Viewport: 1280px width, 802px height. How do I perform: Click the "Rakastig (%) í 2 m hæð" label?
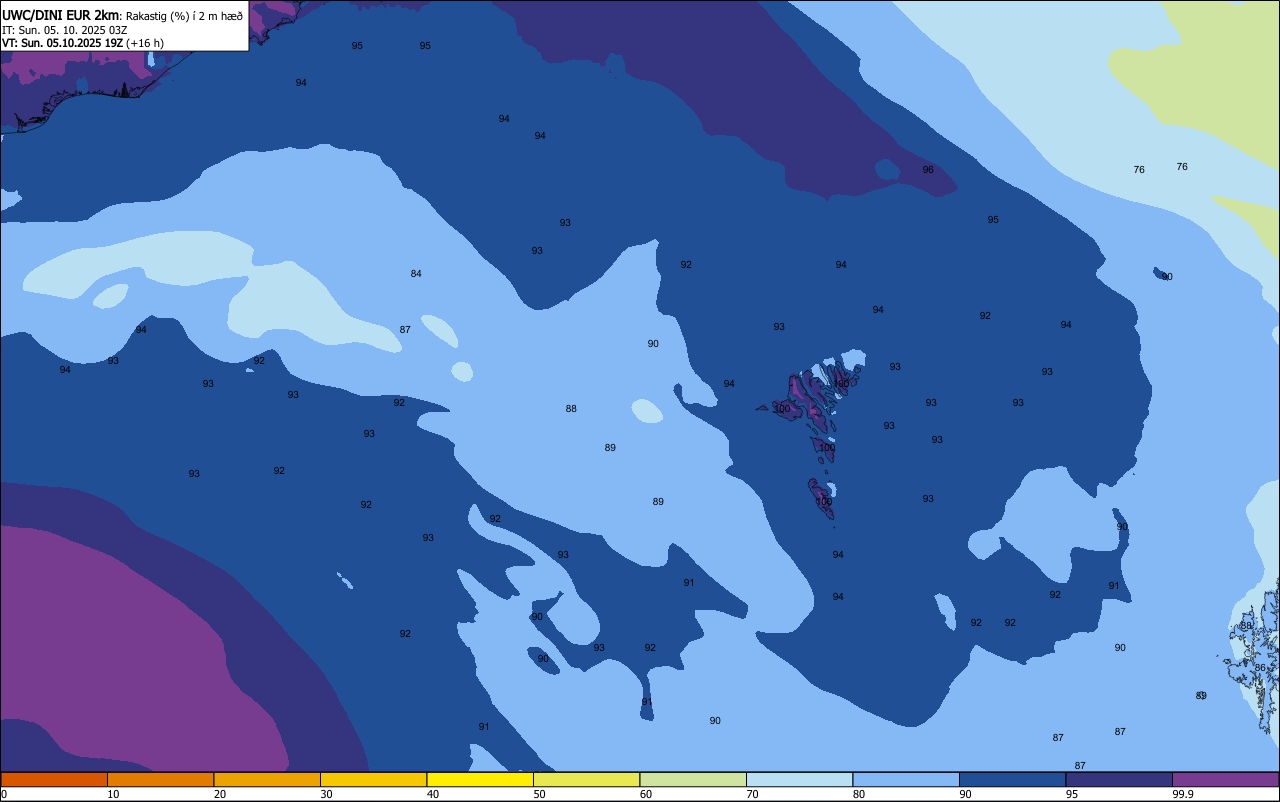[x=185, y=16]
